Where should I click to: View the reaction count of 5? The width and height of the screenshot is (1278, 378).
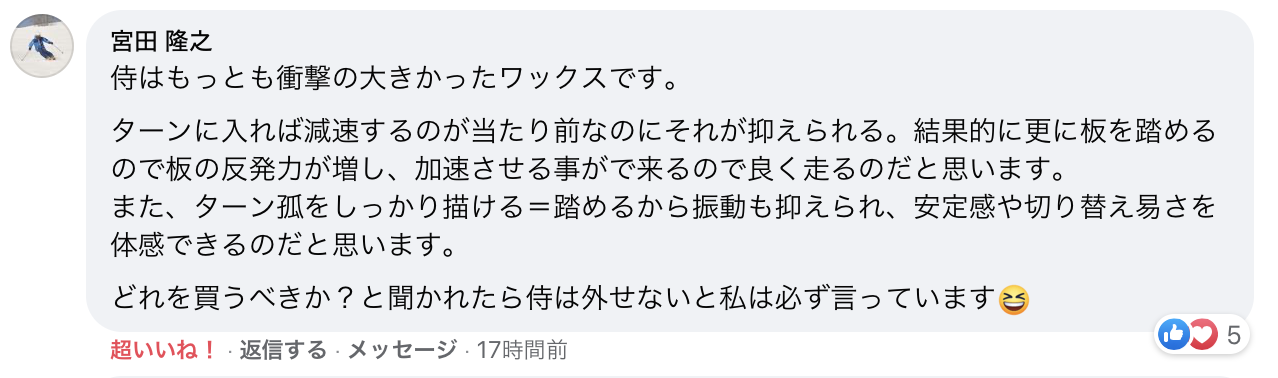(1233, 336)
